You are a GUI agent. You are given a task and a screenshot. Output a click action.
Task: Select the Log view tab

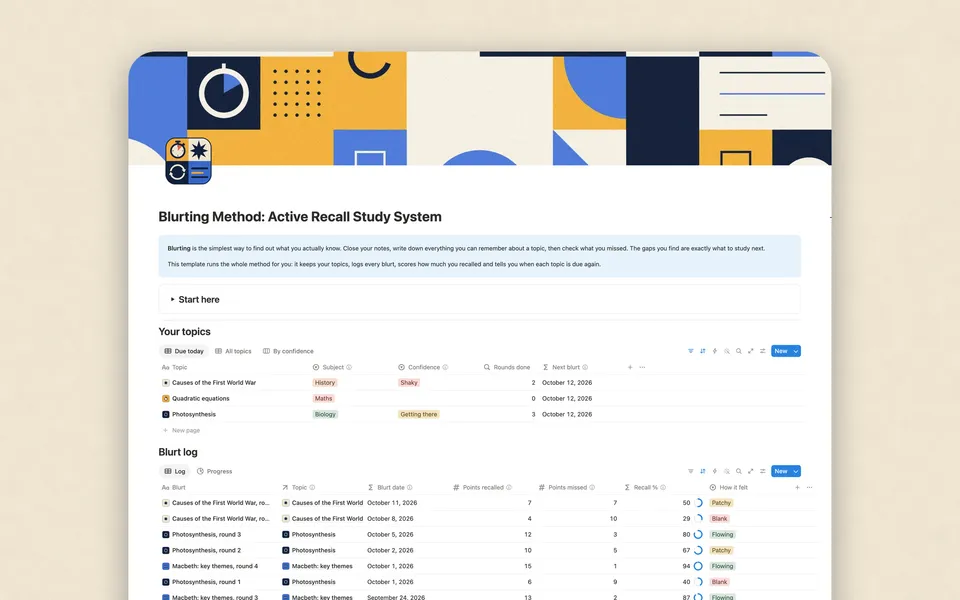pyautogui.click(x=174, y=471)
